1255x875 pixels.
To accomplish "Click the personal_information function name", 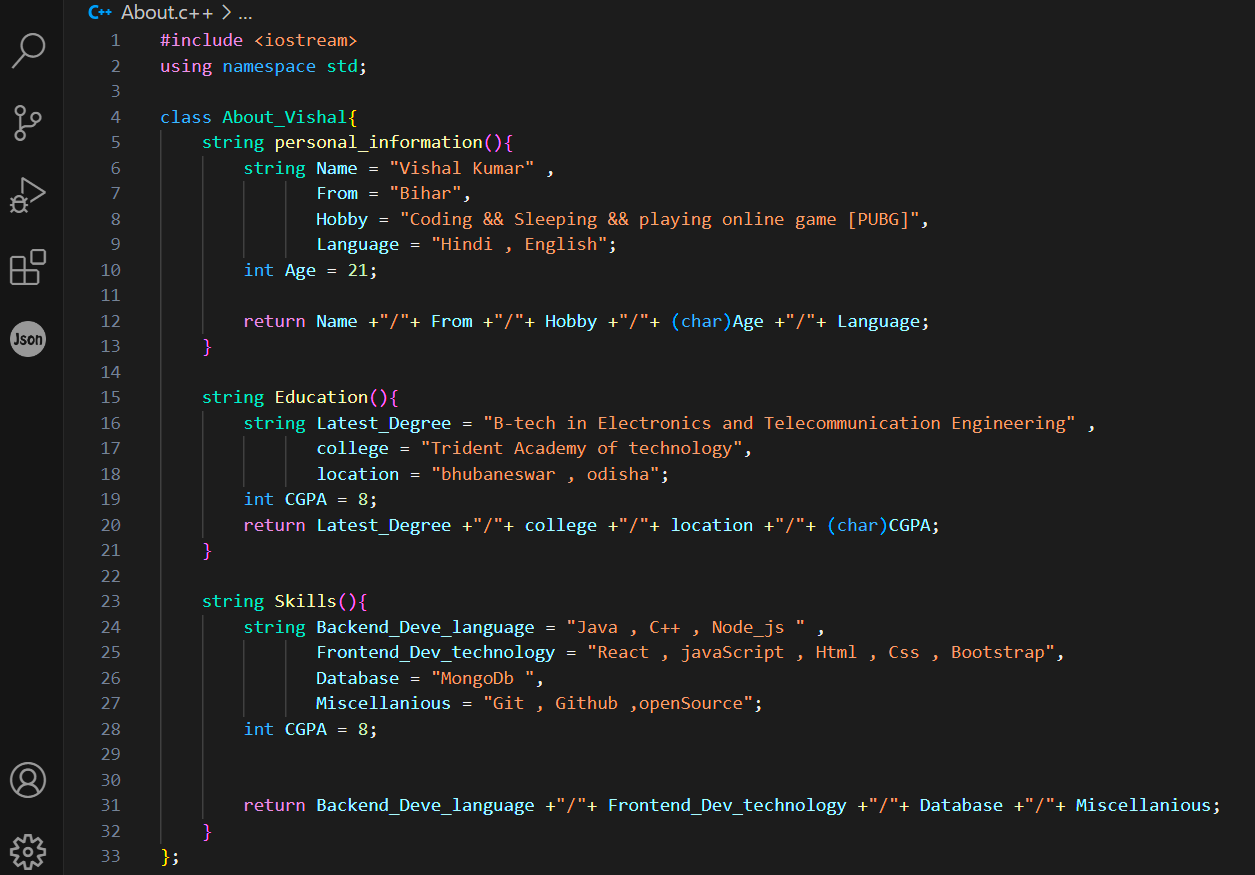I will click(378, 142).
